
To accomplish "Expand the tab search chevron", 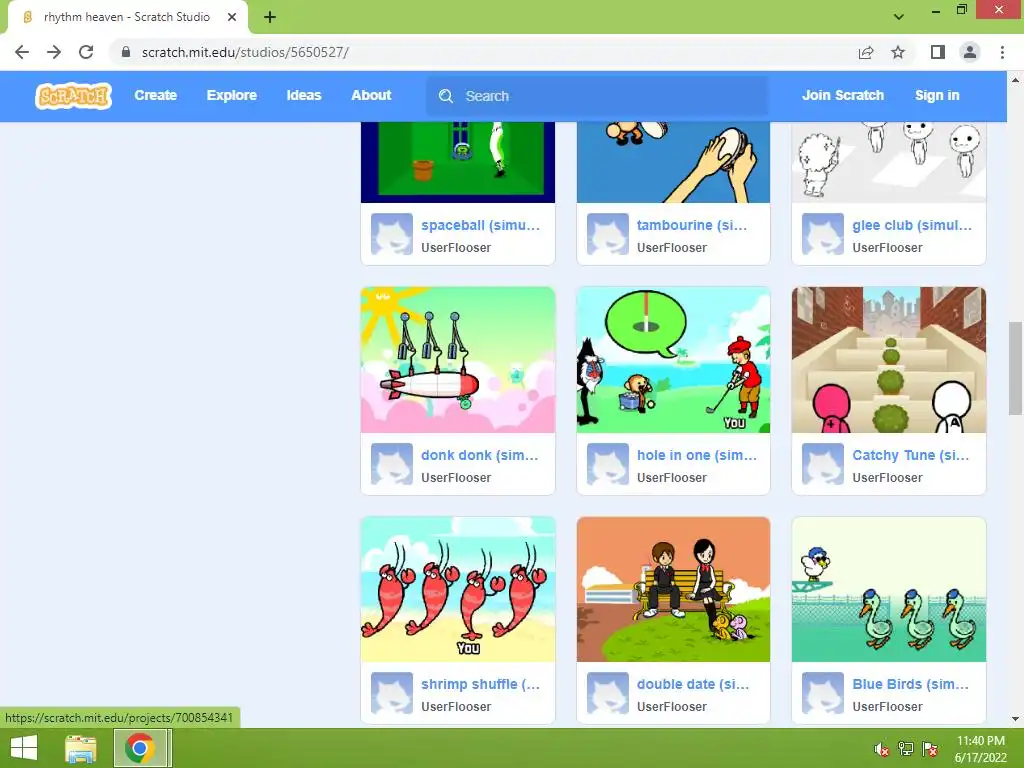I will (x=899, y=17).
